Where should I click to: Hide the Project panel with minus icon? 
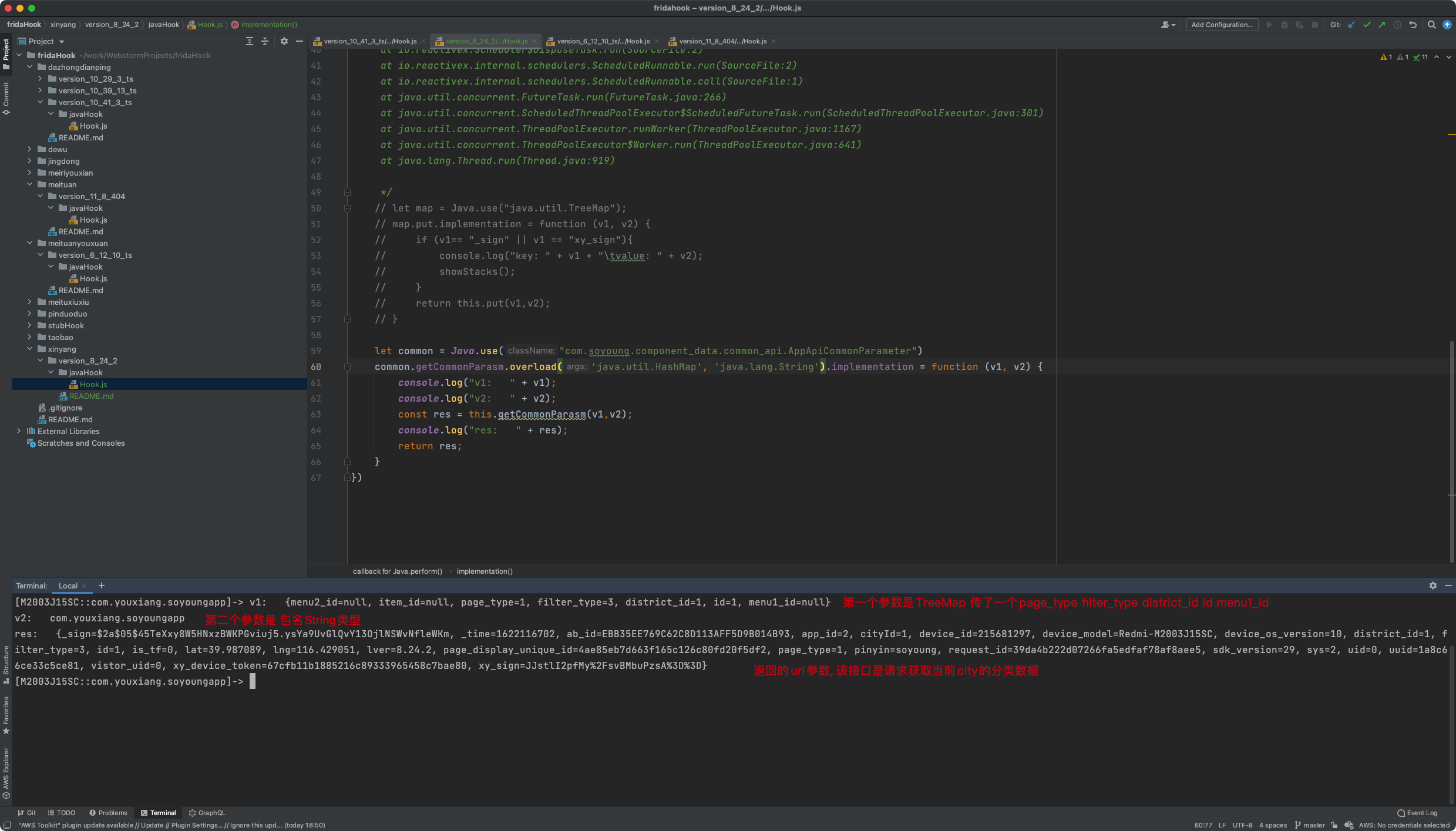[x=300, y=41]
